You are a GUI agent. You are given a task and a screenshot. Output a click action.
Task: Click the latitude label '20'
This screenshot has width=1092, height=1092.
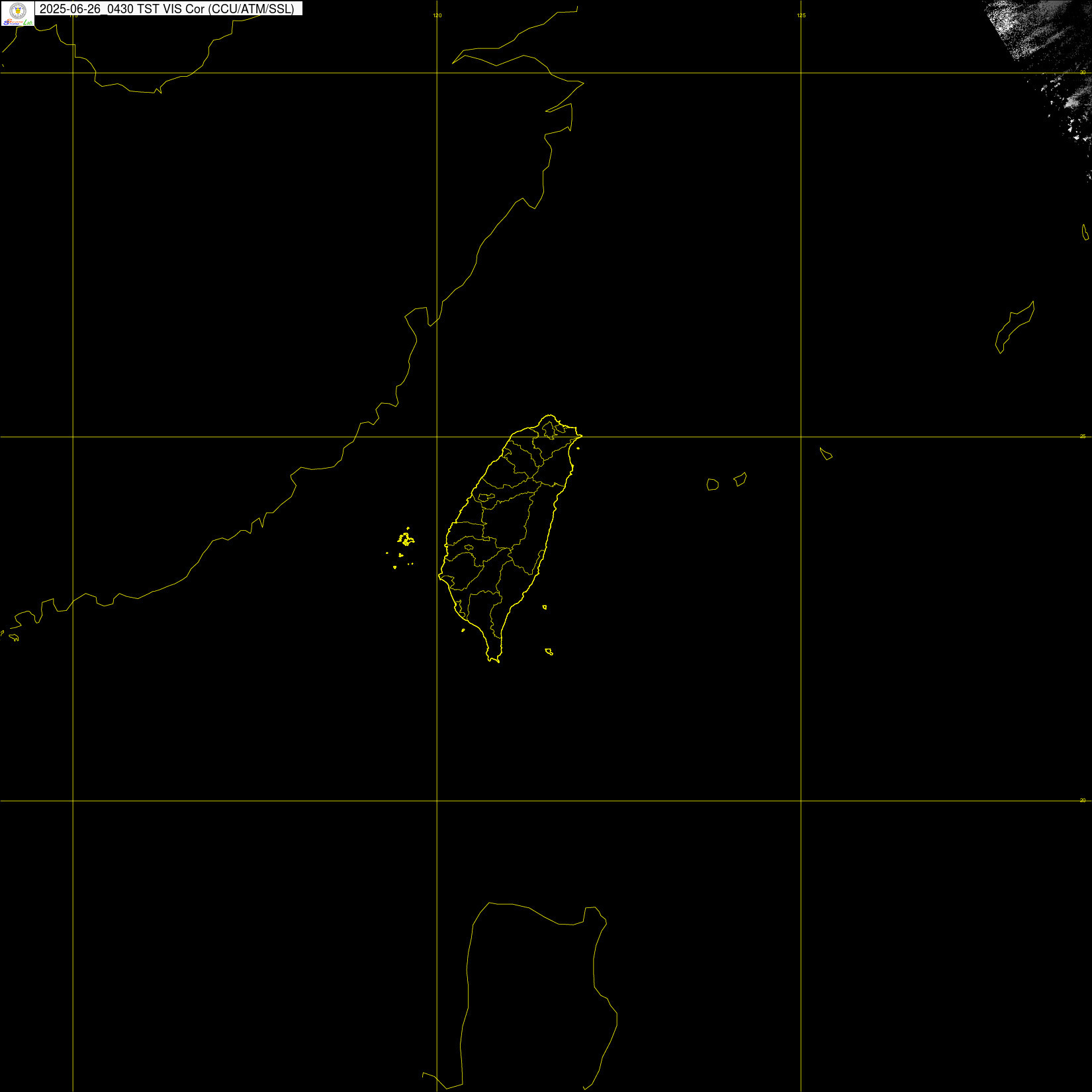(x=1083, y=800)
